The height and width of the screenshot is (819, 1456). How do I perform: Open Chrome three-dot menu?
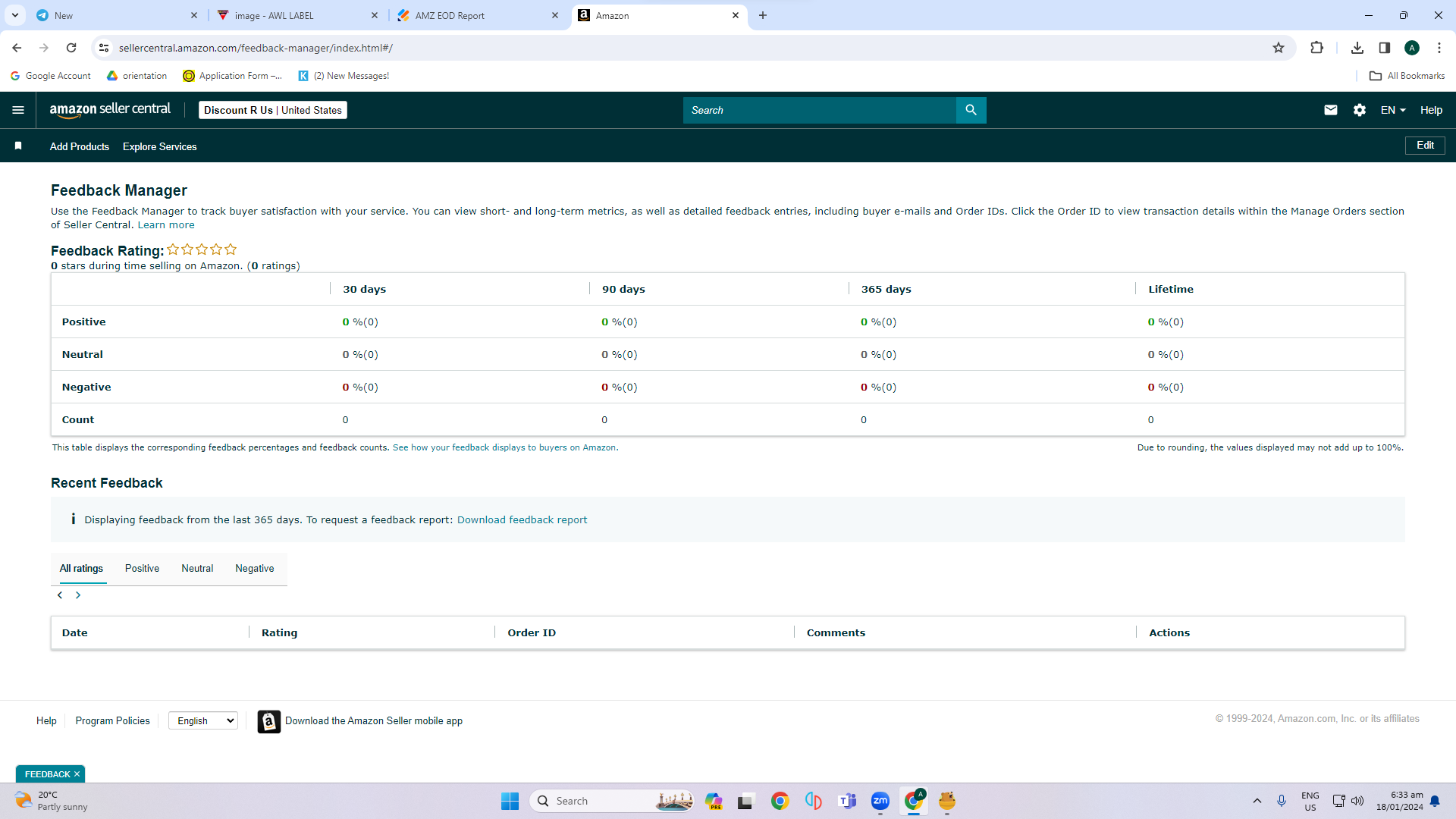click(x=1439, y=48)
